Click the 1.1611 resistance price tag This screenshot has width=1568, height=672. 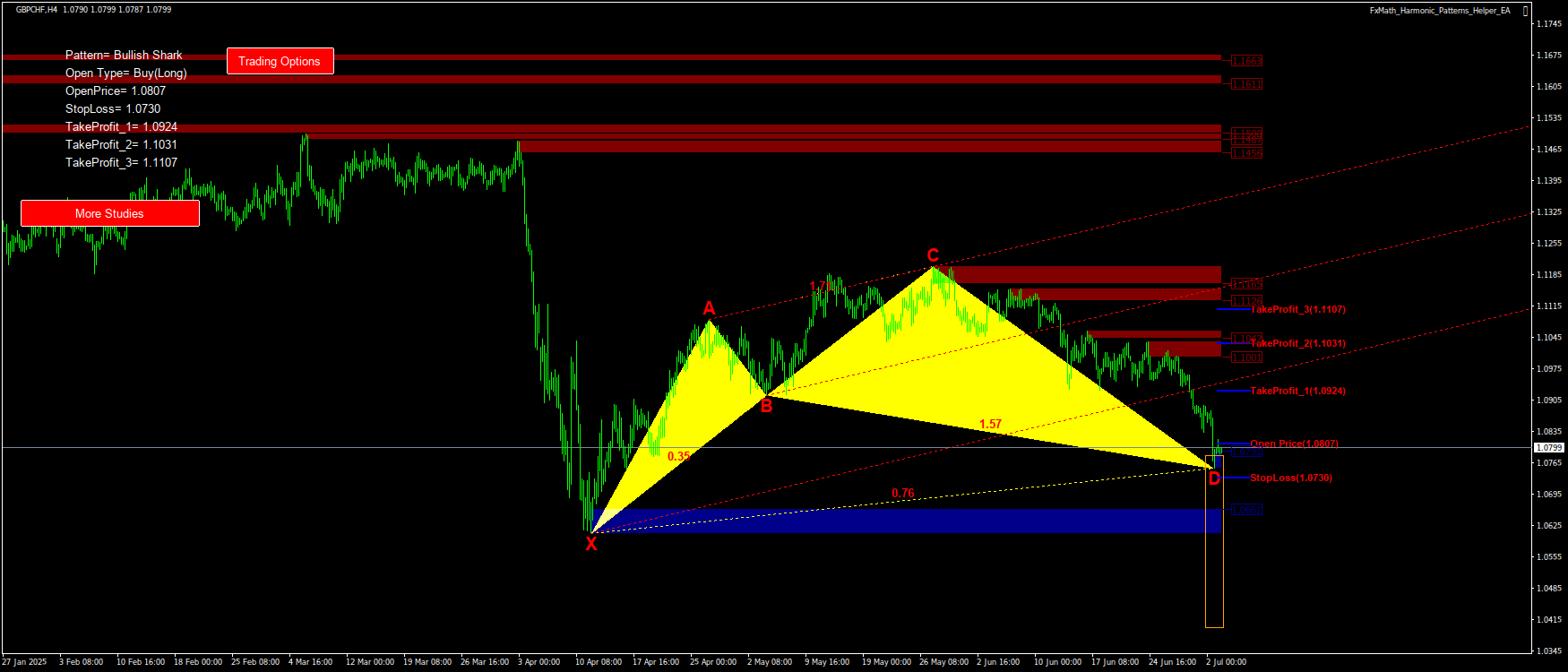click(1246, 84)
